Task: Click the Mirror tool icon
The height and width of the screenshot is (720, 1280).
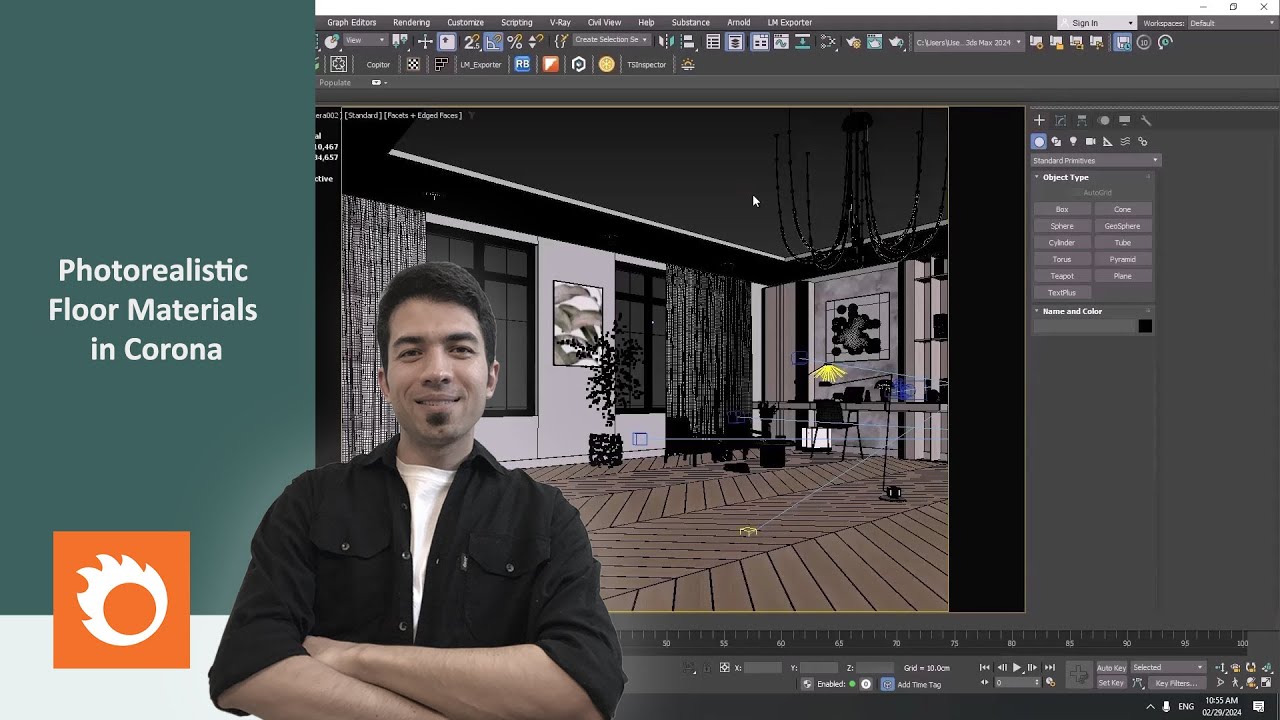Action: click(x=666, y=42)
